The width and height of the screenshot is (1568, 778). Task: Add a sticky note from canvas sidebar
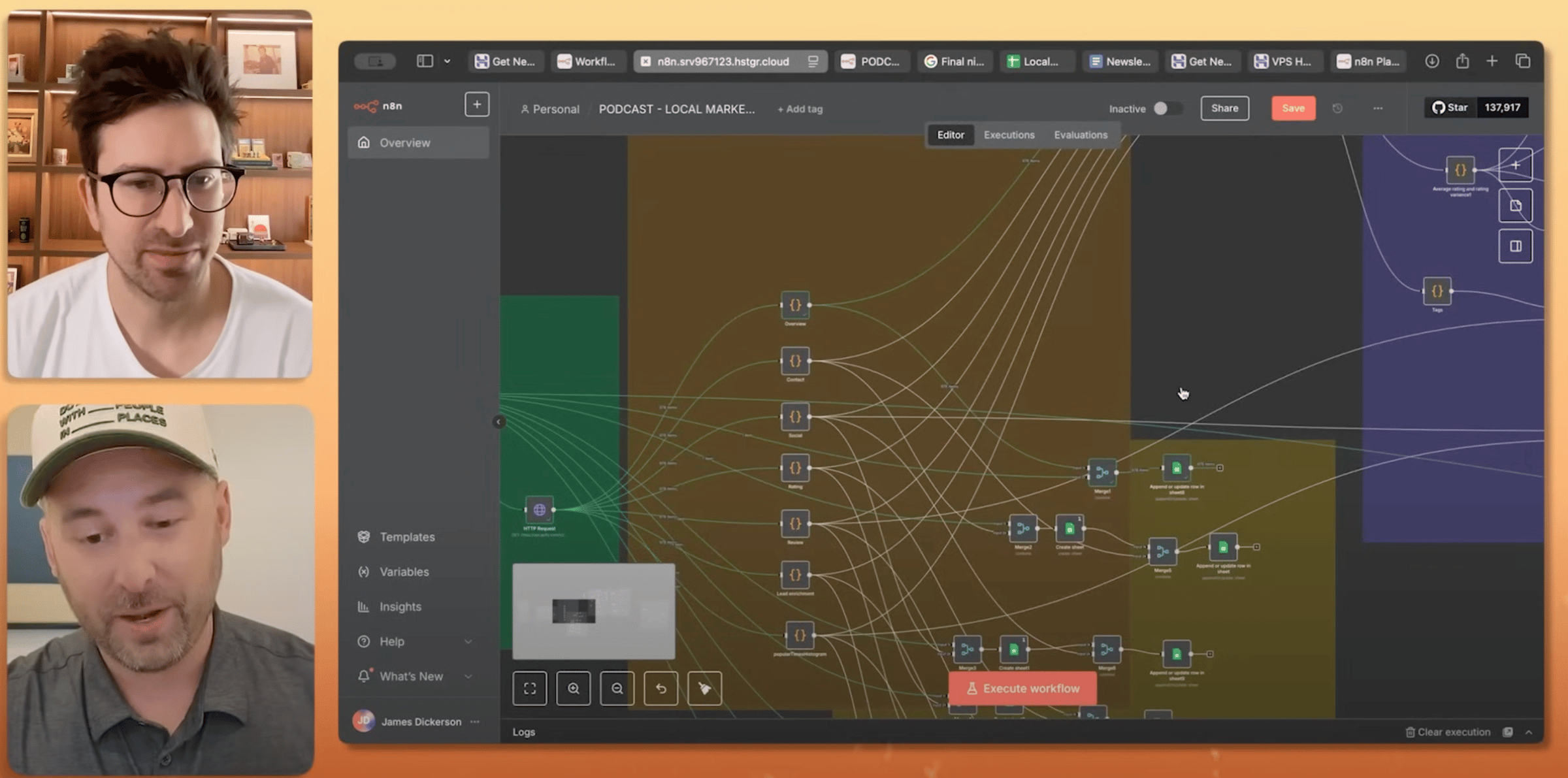pyautogui.click(x=1515, y=206)
